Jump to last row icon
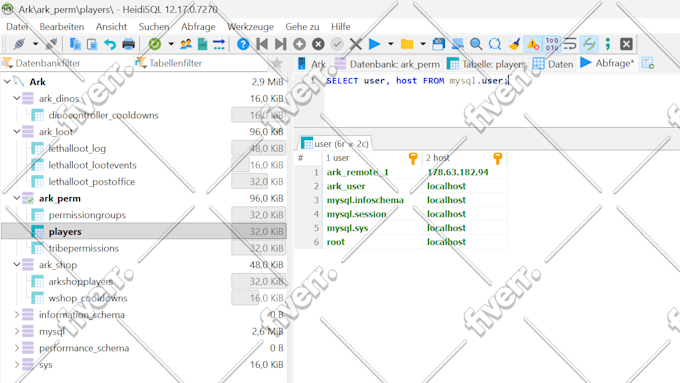Viewport: 680px width, 383px height. coord(281,44)
